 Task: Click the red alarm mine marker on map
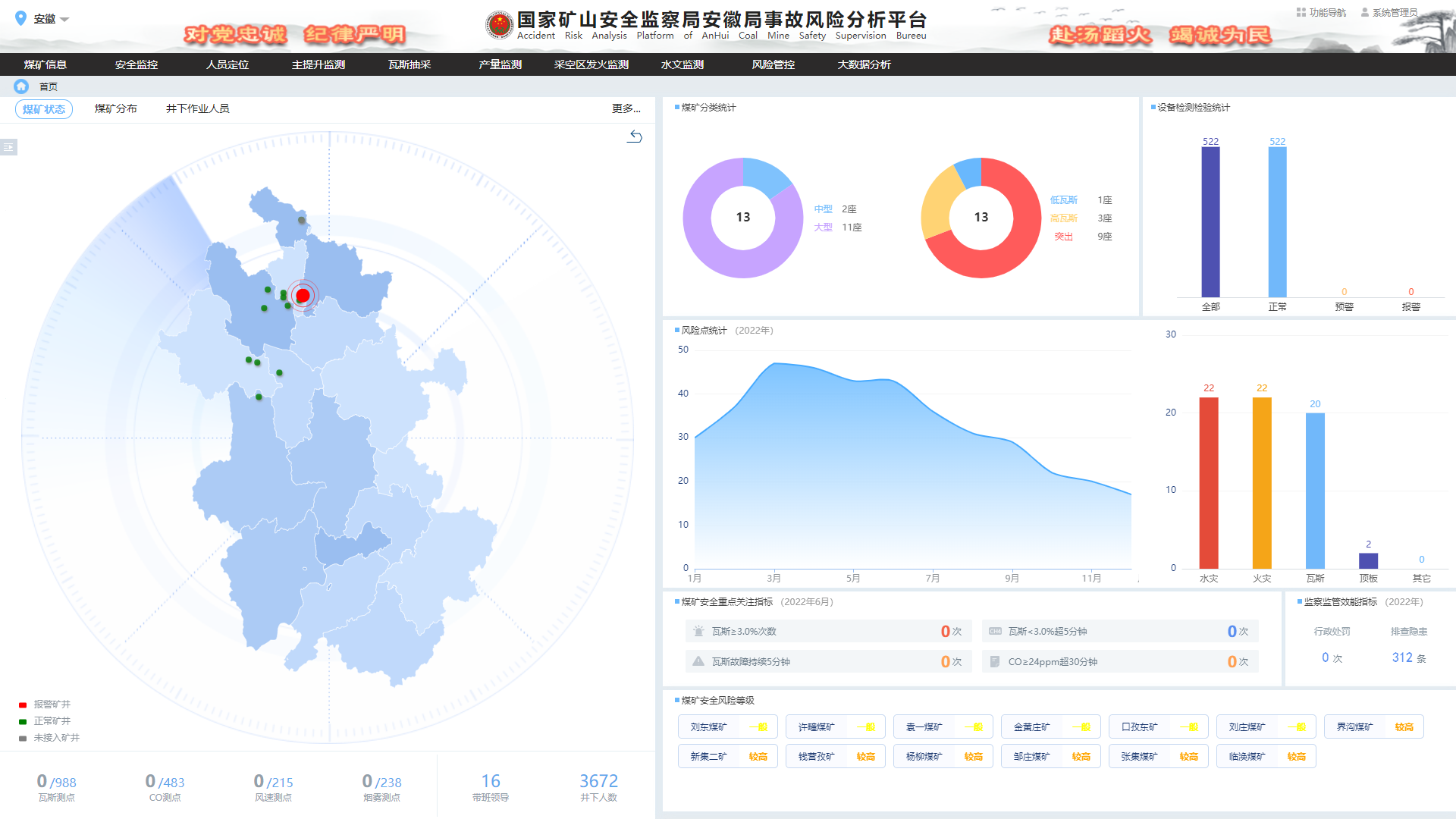click(303, 295)
